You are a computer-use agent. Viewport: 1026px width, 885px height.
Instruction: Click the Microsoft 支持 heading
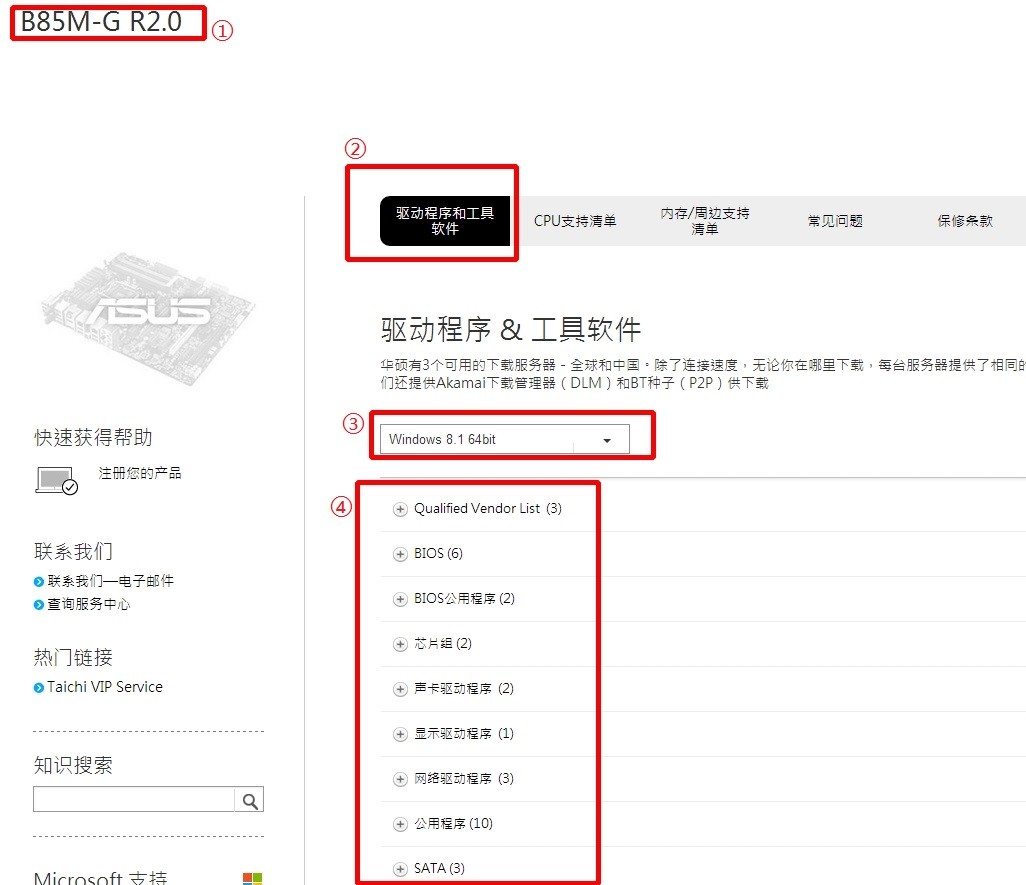101,877
